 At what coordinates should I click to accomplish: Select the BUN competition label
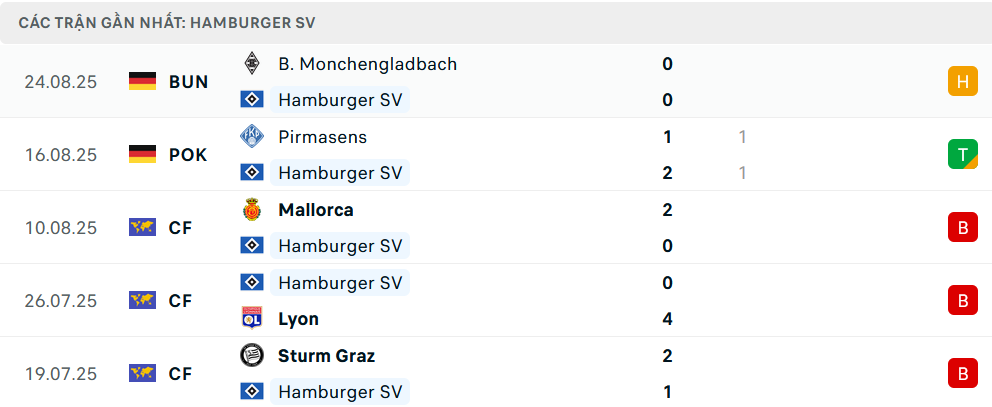(x=188, y=82)
